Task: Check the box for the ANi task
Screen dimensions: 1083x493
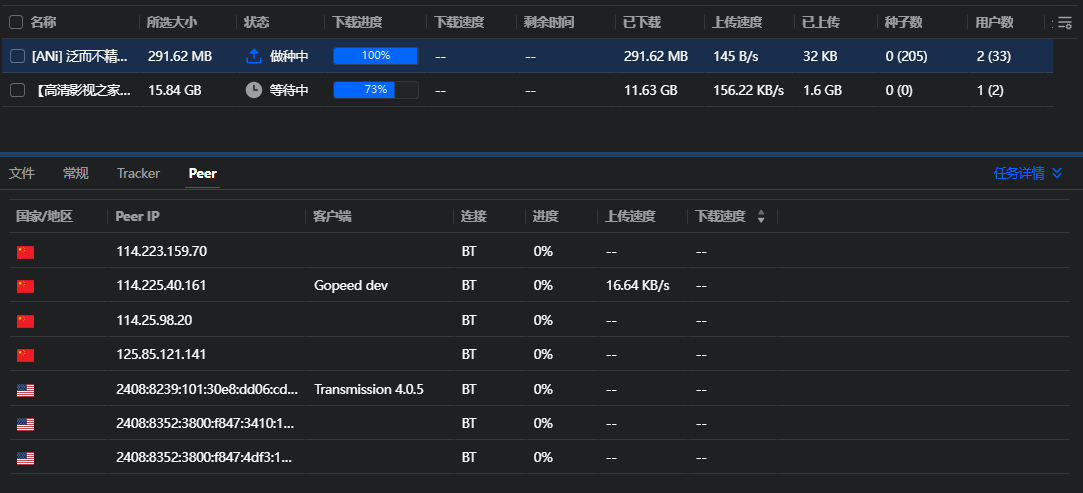Action: point(18,57)
